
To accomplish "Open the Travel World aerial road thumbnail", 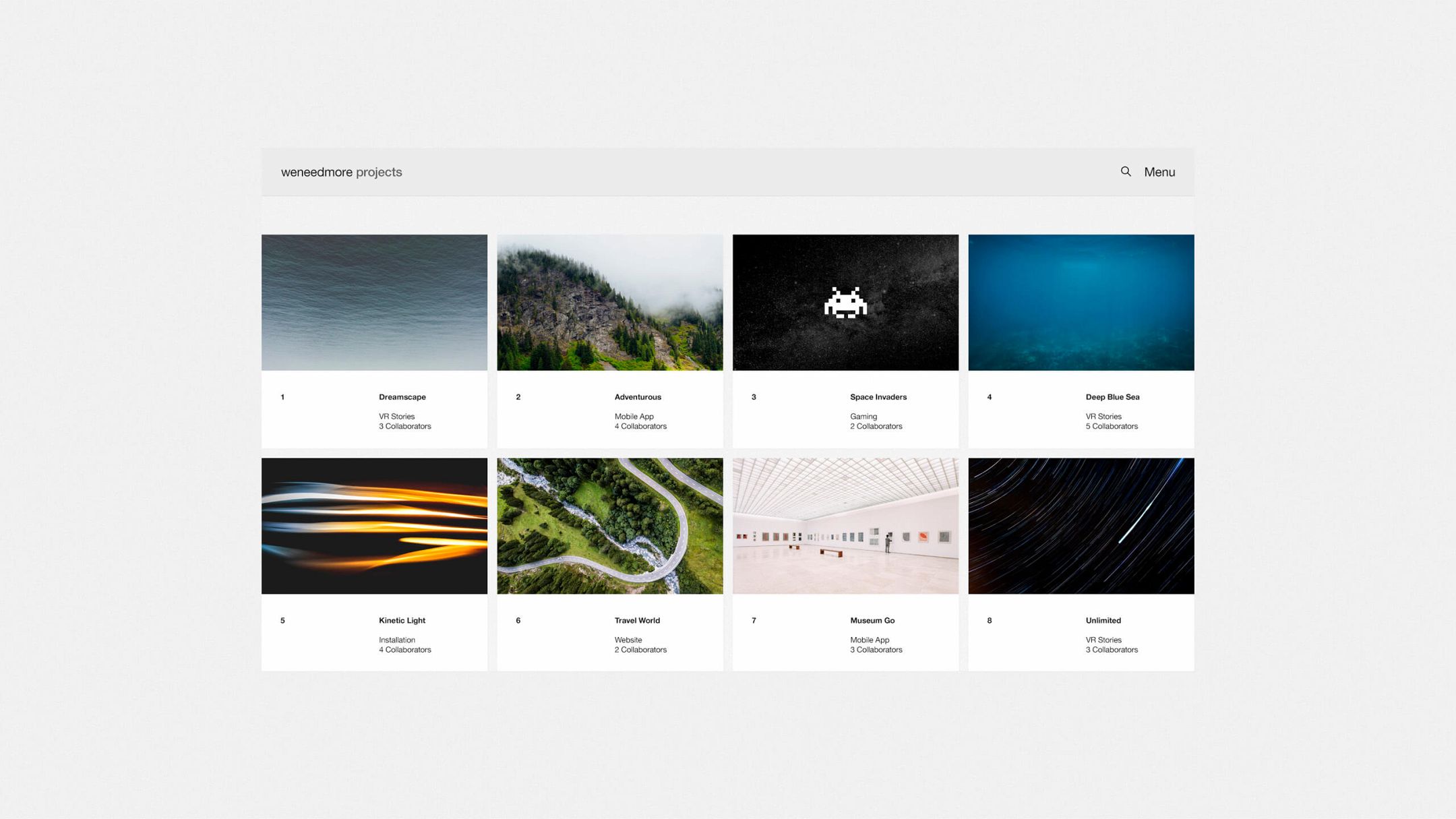I will 609,526.
